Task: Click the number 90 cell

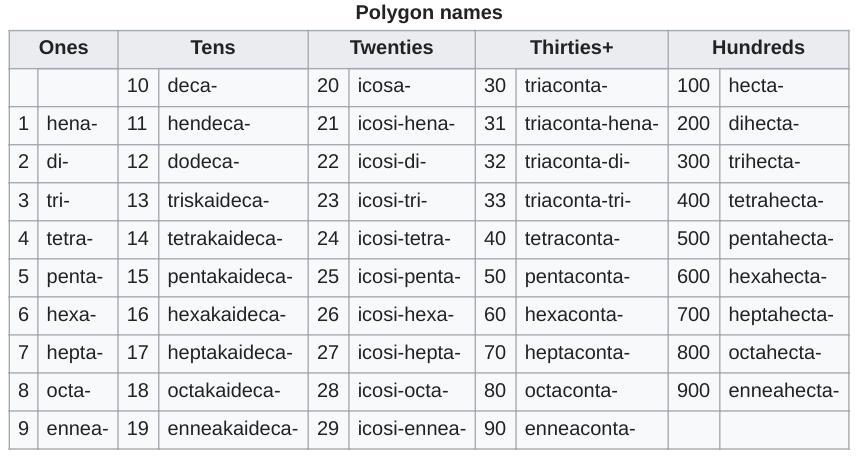Action: point(495,430)
